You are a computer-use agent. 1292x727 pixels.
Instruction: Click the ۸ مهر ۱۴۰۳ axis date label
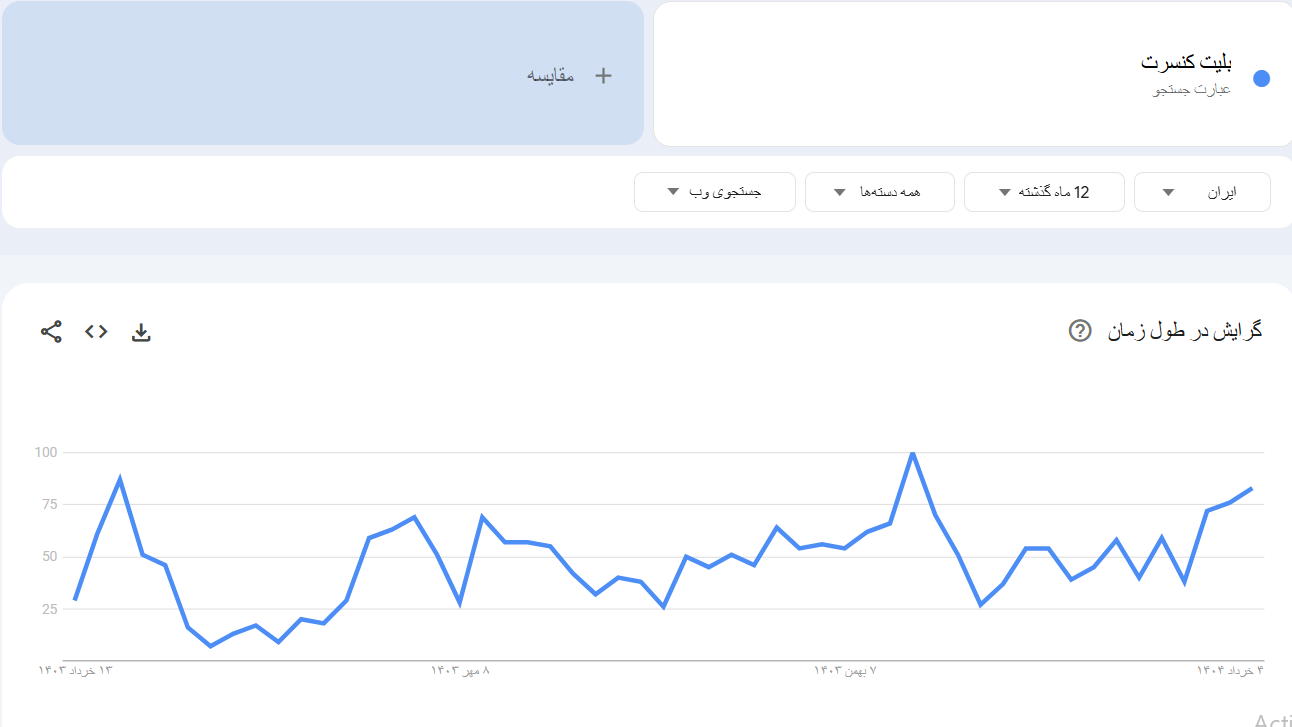coord(460,670)
